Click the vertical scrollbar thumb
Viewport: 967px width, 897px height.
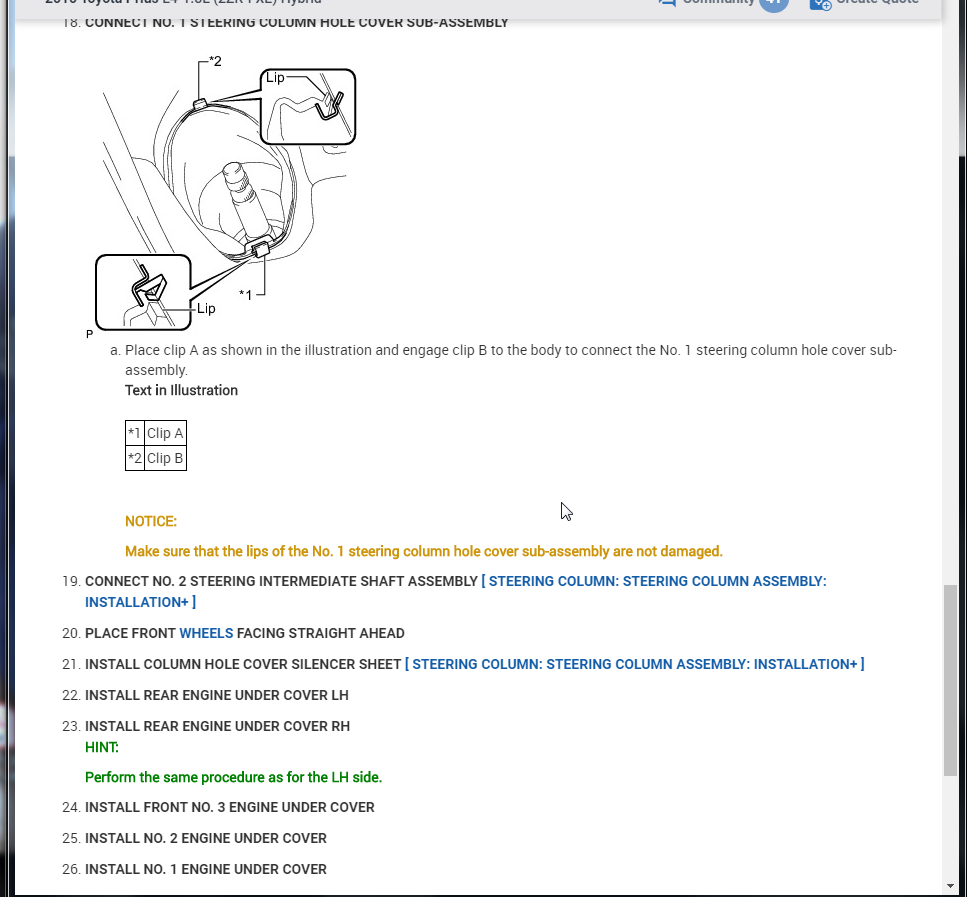[x=950, y=680]
